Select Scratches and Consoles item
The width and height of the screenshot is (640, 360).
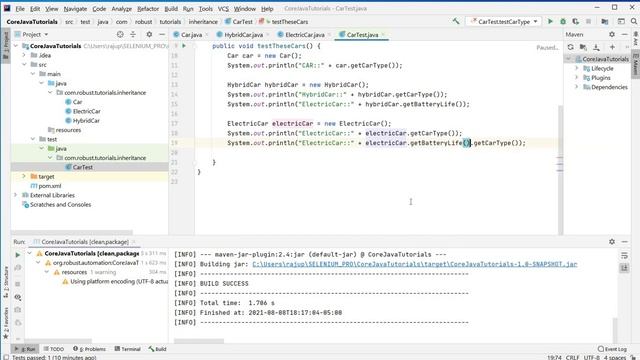pos(60,204)
